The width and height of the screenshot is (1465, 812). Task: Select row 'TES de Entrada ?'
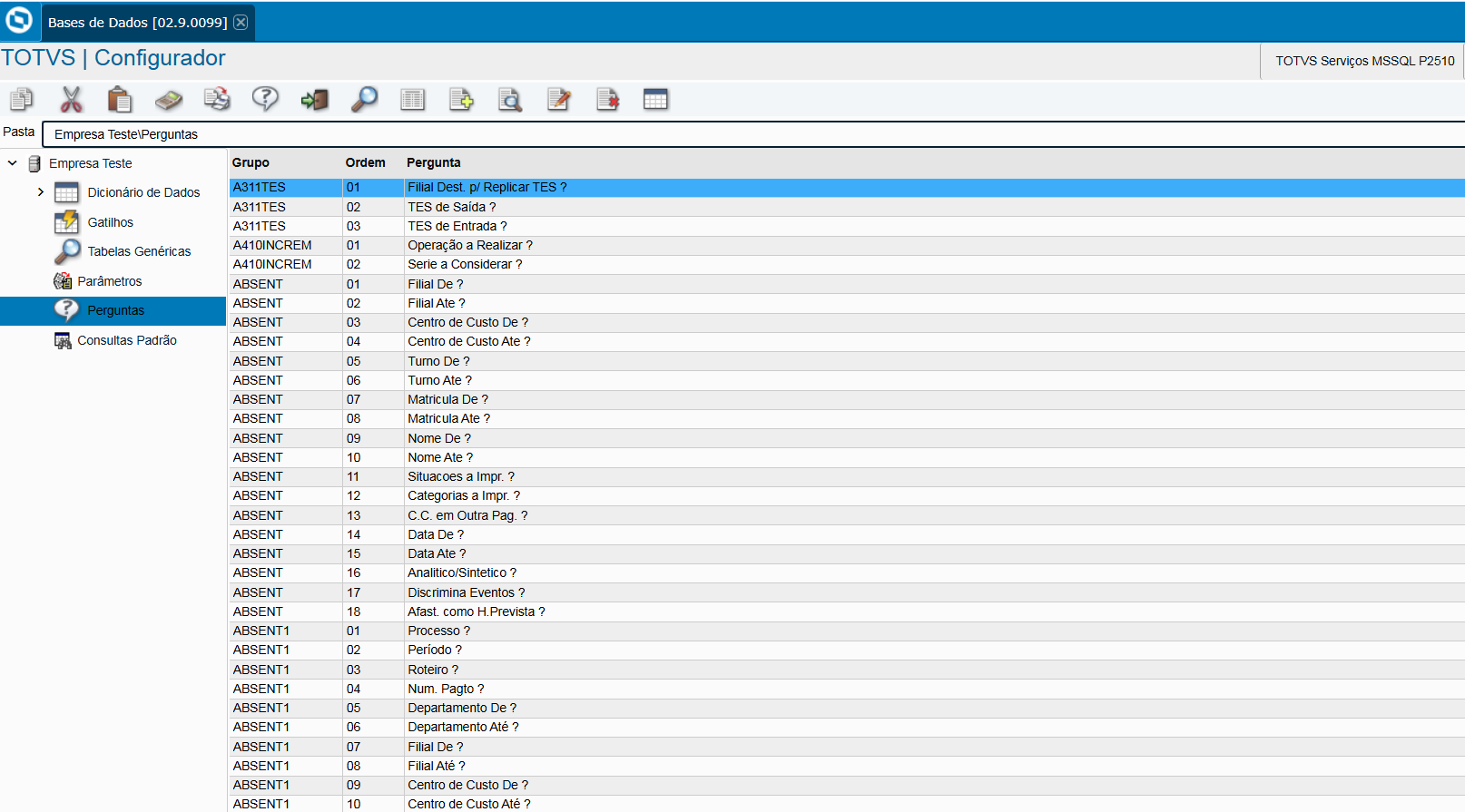[x=846, y=226]
